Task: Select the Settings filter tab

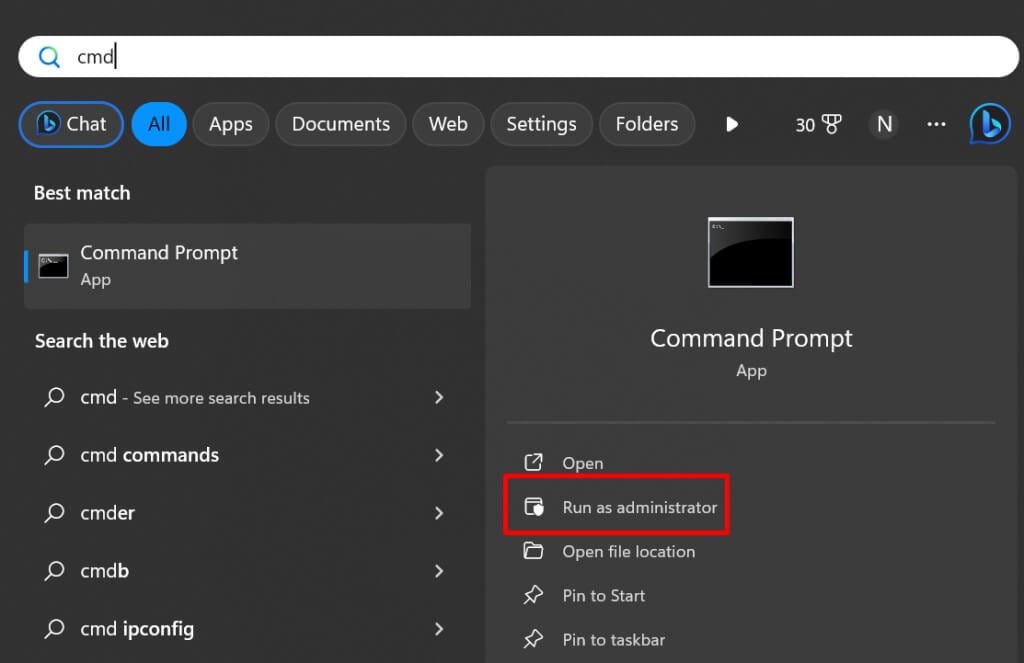Action: point(541,124)
